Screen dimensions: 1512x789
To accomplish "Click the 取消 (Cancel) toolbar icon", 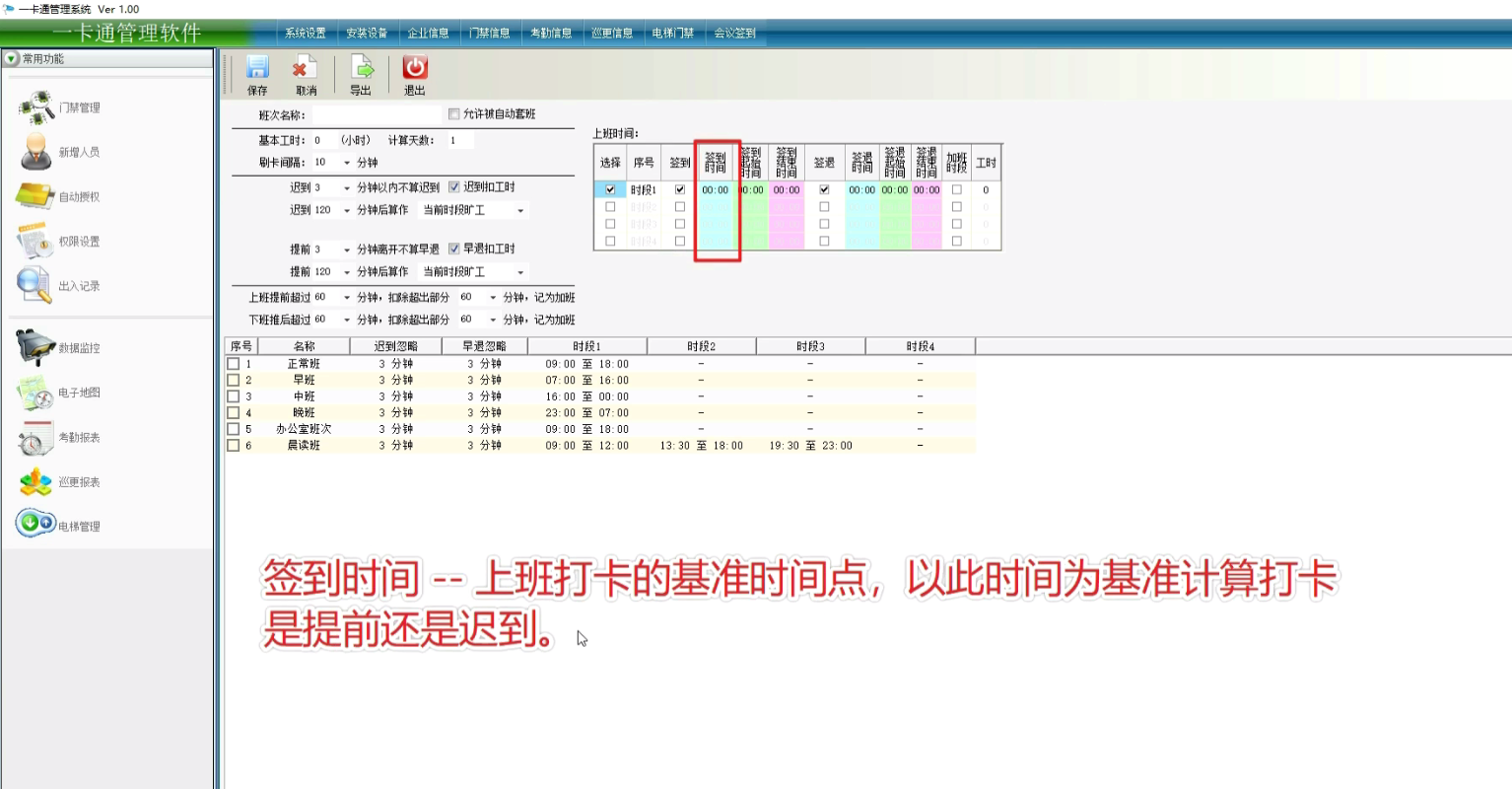I will tap(306, 68).
